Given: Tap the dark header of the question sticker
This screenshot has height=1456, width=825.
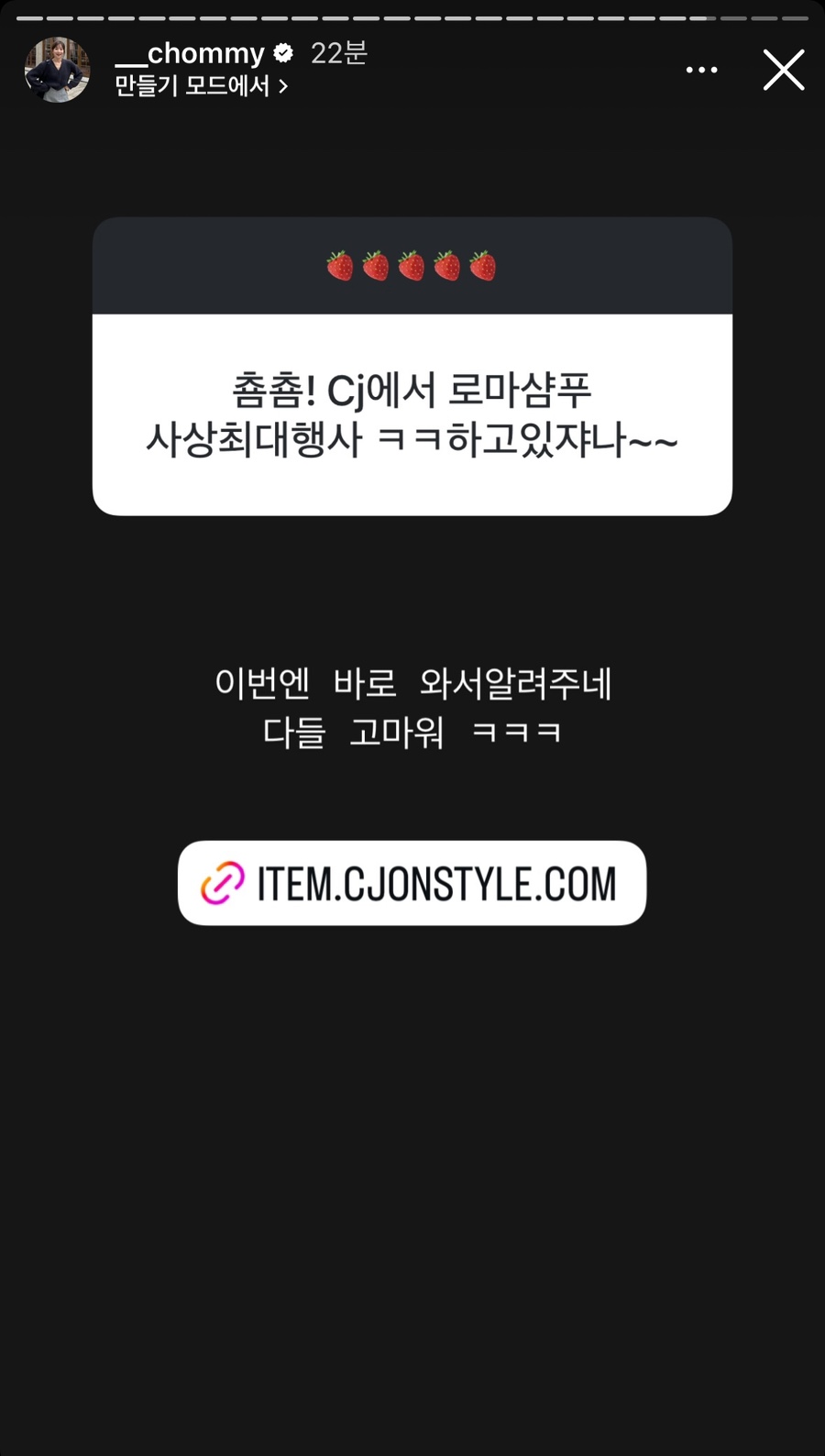Looking at the screenshot, I should 412,266.
